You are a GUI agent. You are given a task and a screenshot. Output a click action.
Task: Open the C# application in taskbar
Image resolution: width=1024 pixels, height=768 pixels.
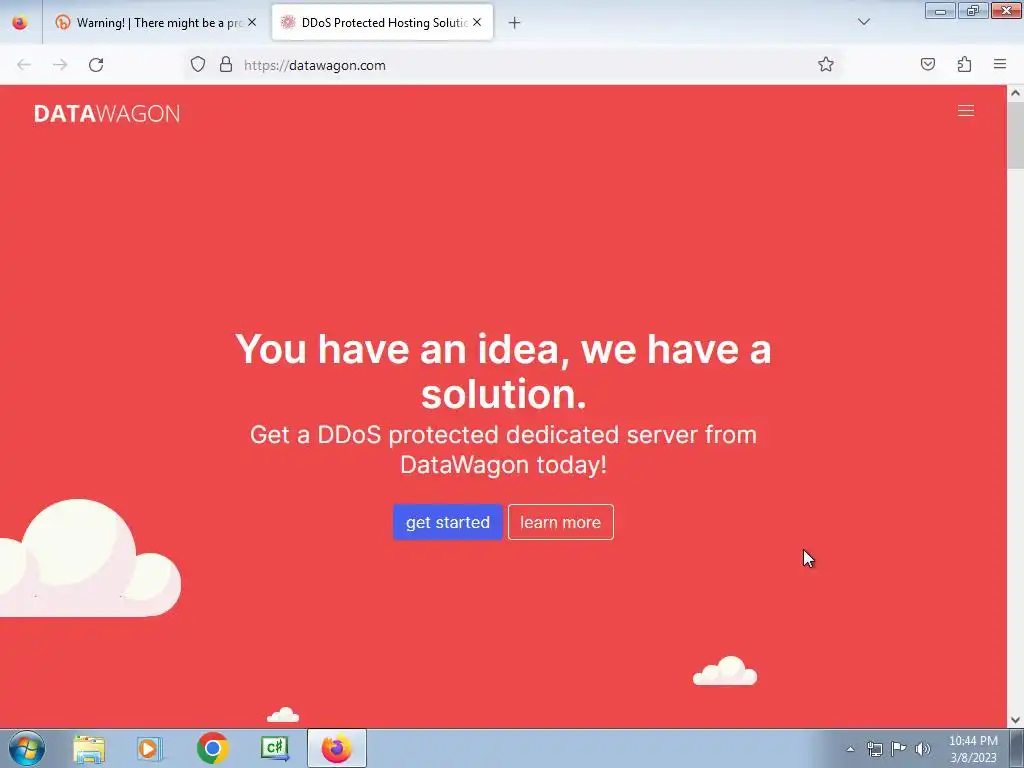[274, 748]
